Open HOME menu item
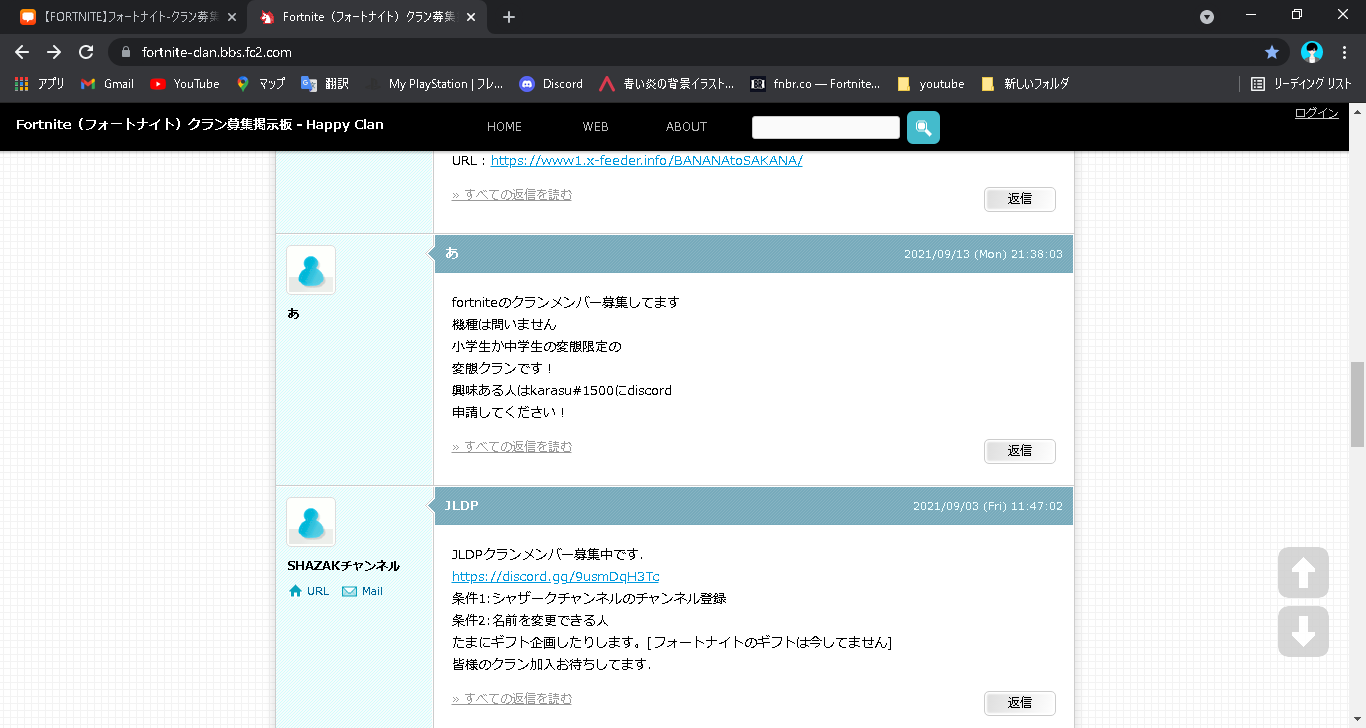Viewport: 1366px width, 728px height. click(504, 127)
